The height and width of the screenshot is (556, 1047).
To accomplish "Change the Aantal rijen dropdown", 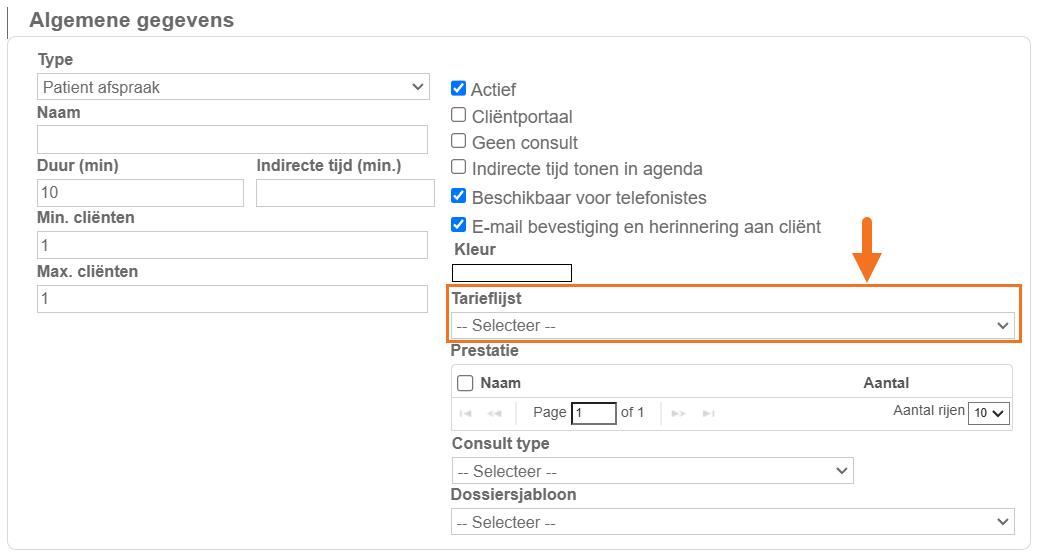I will point(989,412).
